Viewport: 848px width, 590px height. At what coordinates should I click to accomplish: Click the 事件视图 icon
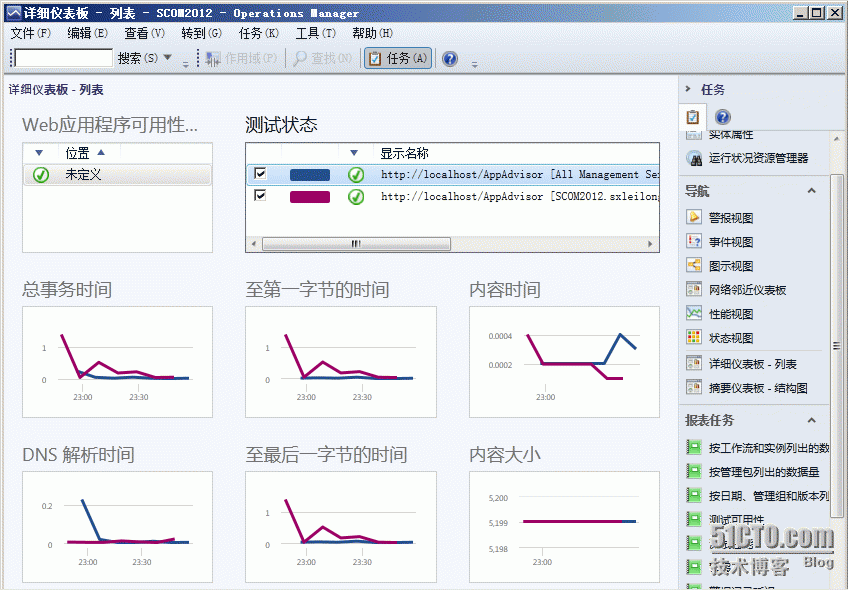click(693, 241)
